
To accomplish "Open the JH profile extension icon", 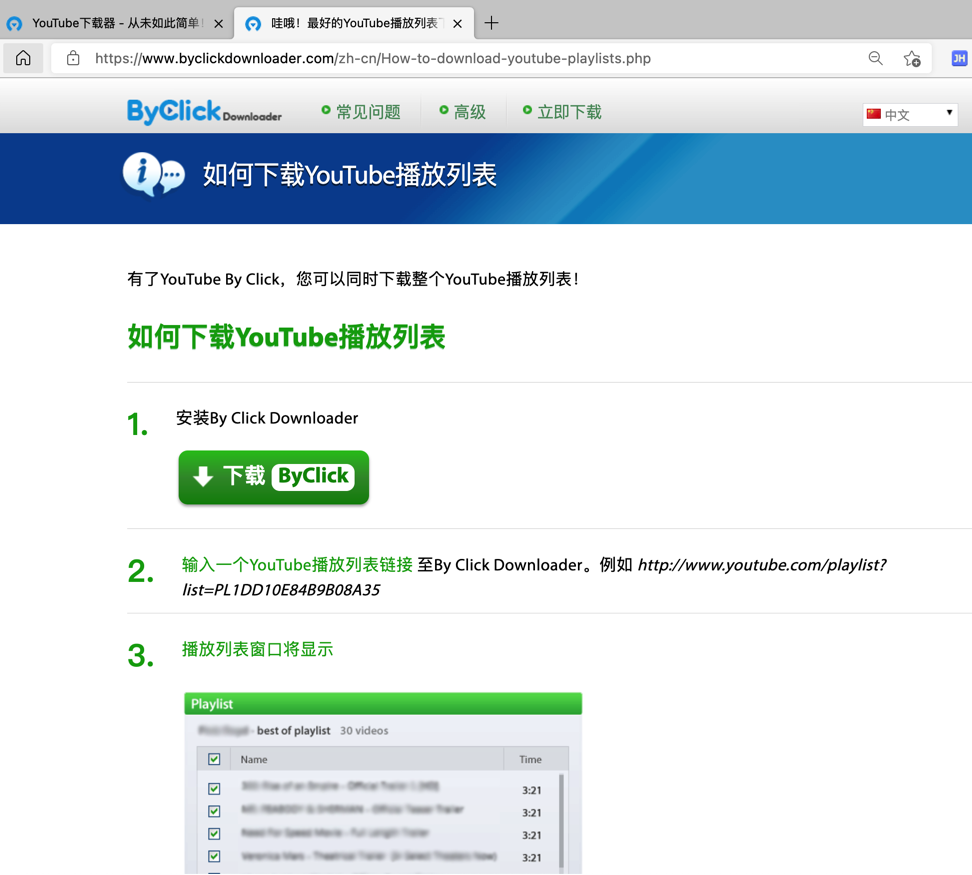I will [958, 58].
